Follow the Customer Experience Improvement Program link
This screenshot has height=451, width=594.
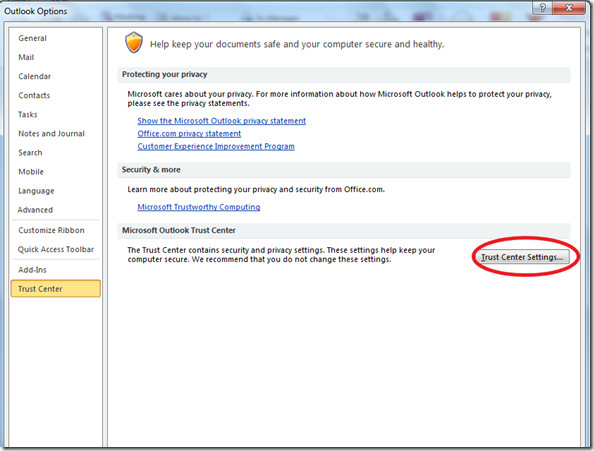pos(216,146)
